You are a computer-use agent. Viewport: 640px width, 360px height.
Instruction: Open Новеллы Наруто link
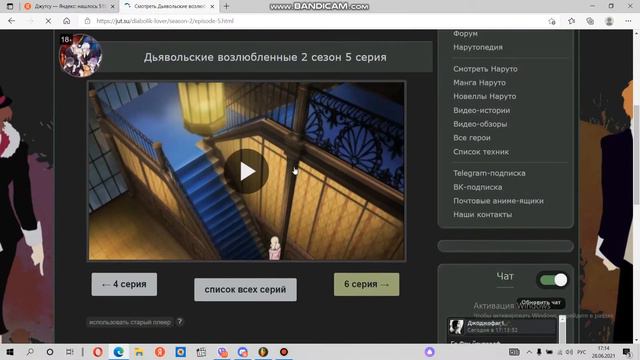tap(484, 97)
